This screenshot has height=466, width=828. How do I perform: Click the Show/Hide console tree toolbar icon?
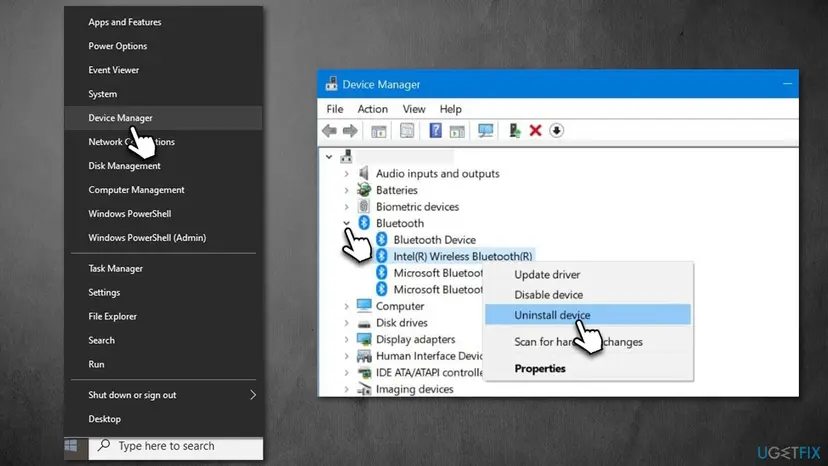click(379, 131)
